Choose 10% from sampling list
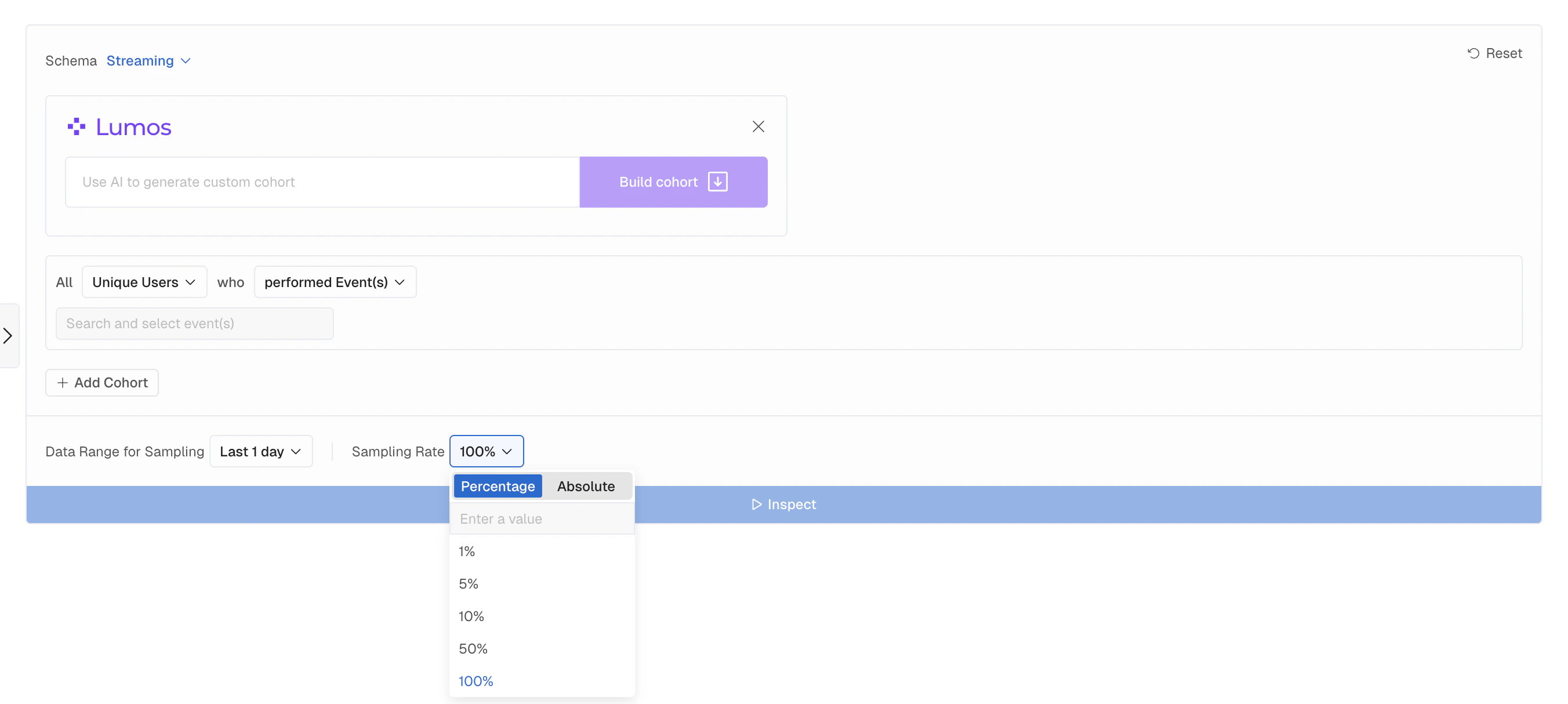This screenshot has width=1568, height=704. [x=471, y=616]
